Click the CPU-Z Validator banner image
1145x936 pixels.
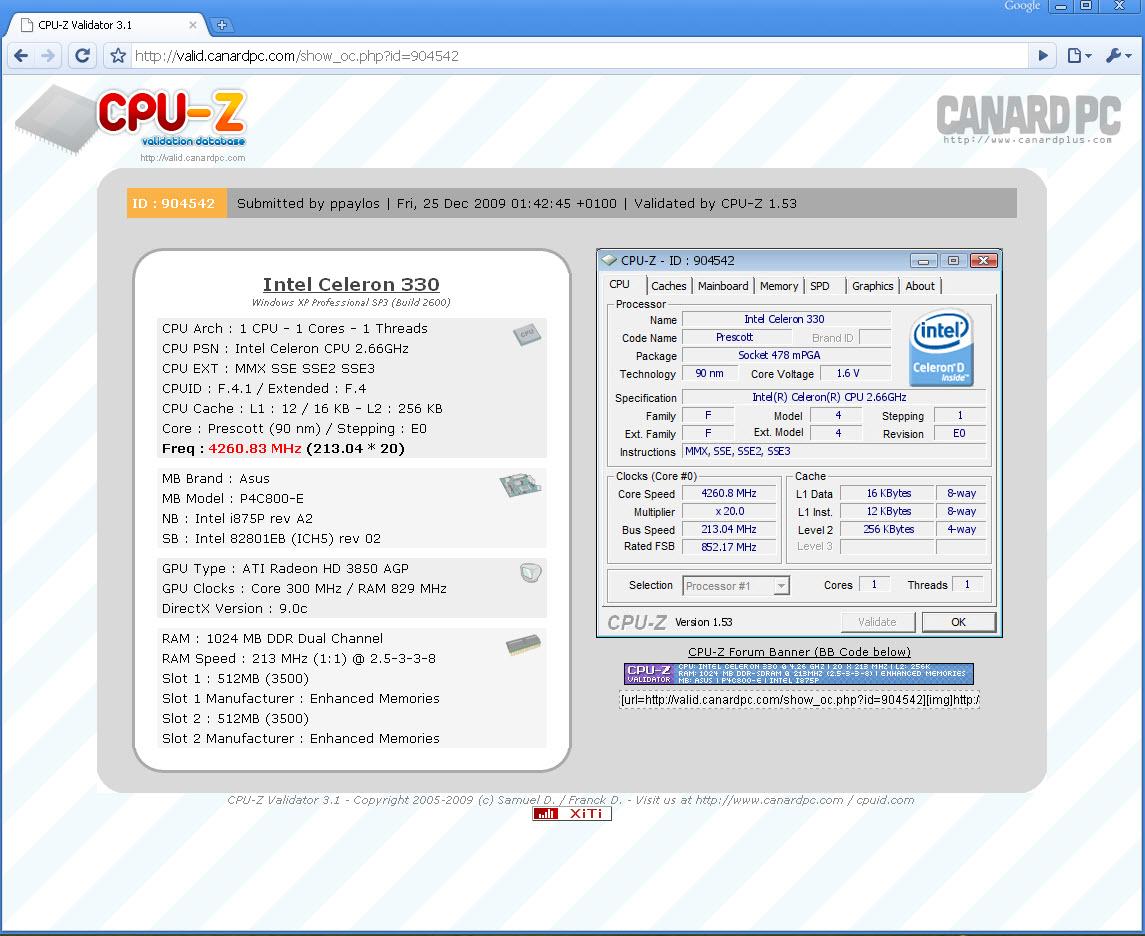799,673
